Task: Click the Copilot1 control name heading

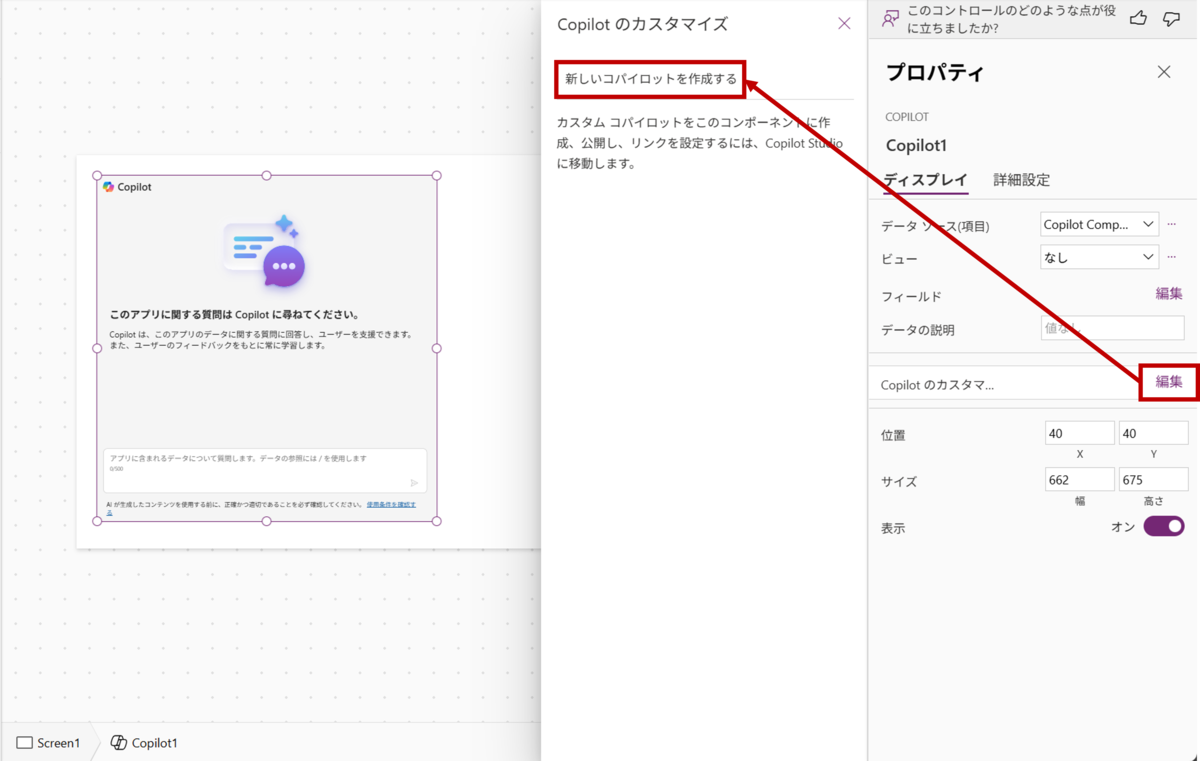Action: [916, 146]
